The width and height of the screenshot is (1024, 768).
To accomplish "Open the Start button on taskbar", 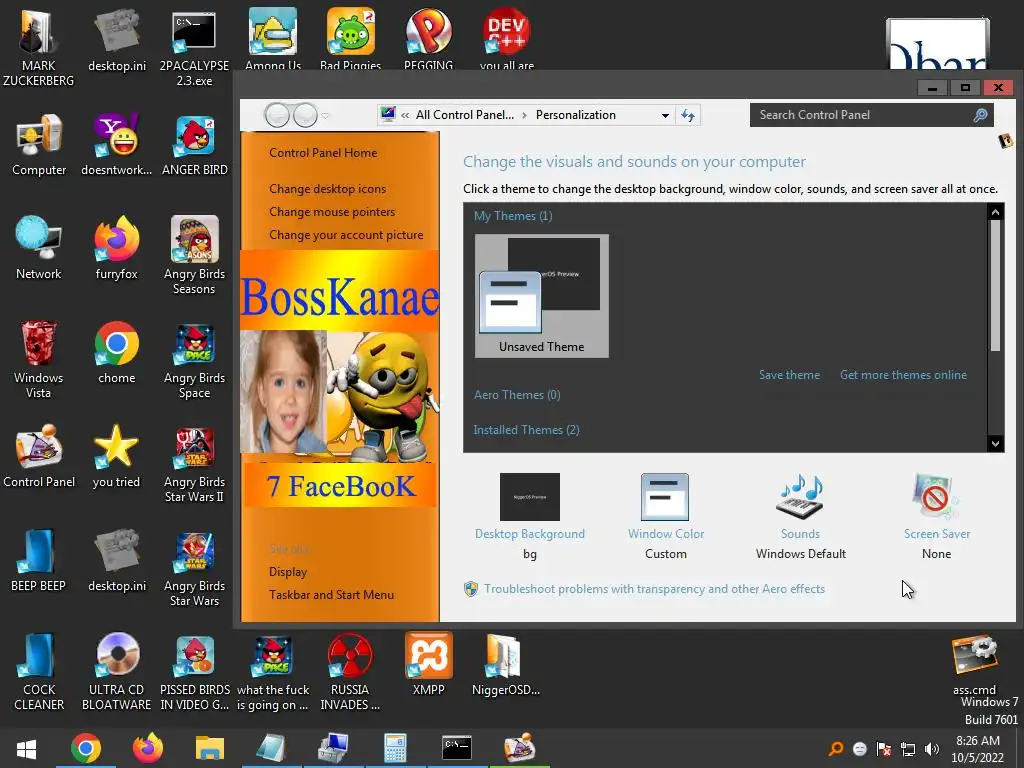I will click(x=26, y=748).
